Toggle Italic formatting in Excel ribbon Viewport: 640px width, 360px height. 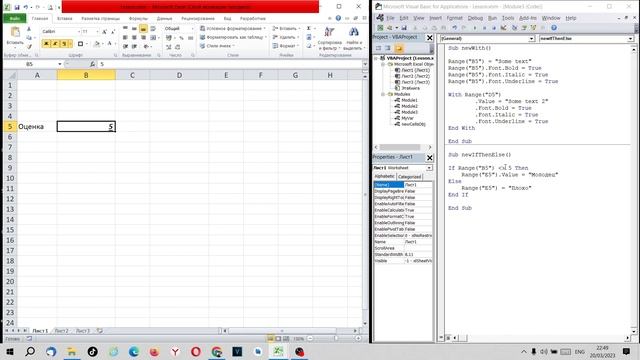pos(55,44)
